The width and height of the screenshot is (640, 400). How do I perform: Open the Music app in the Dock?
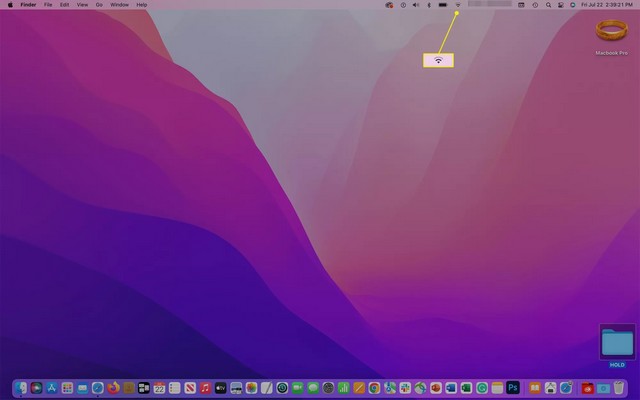[205, 387]
